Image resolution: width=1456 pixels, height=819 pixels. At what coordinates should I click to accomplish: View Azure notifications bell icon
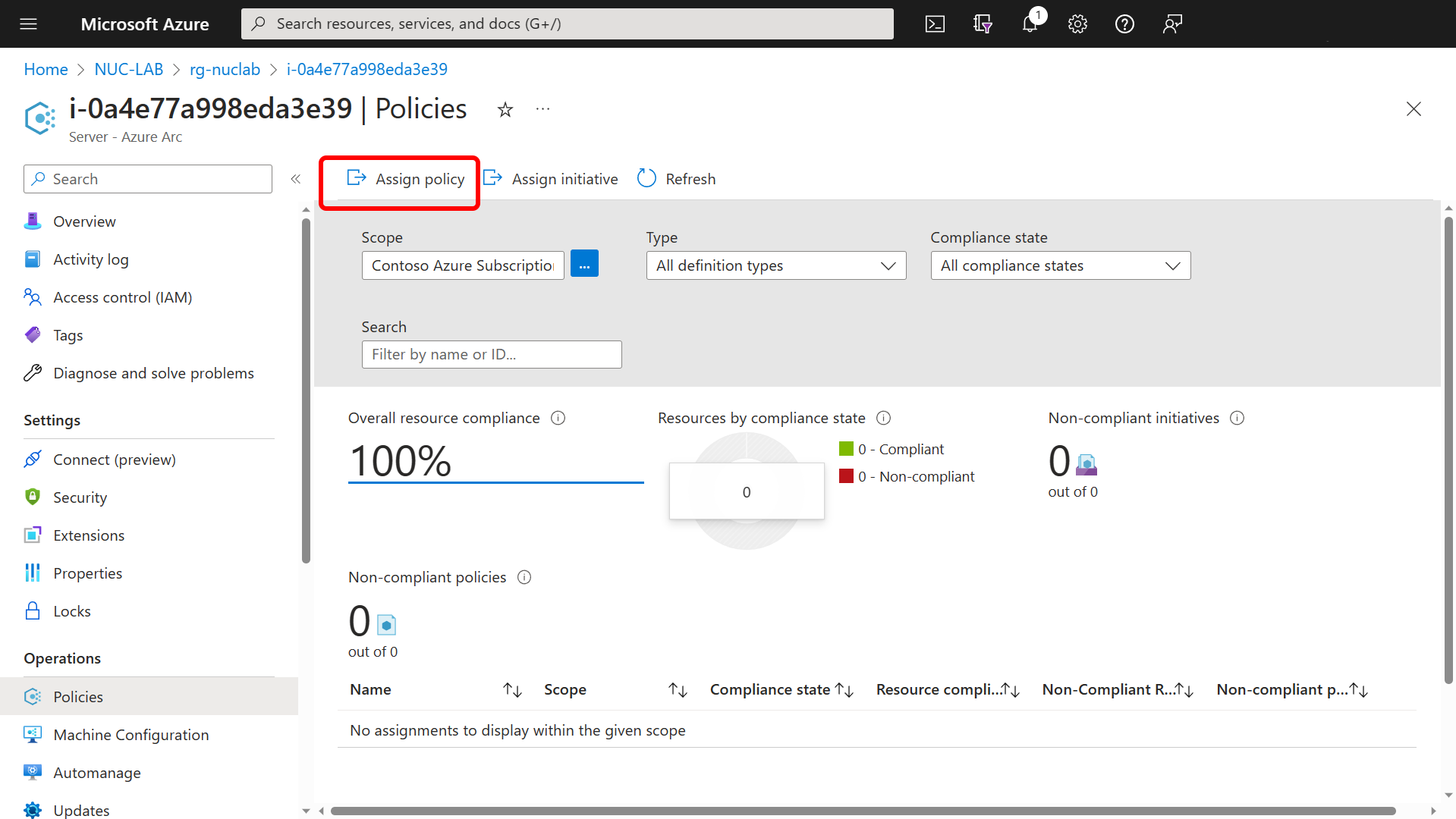click(1030, 24)
